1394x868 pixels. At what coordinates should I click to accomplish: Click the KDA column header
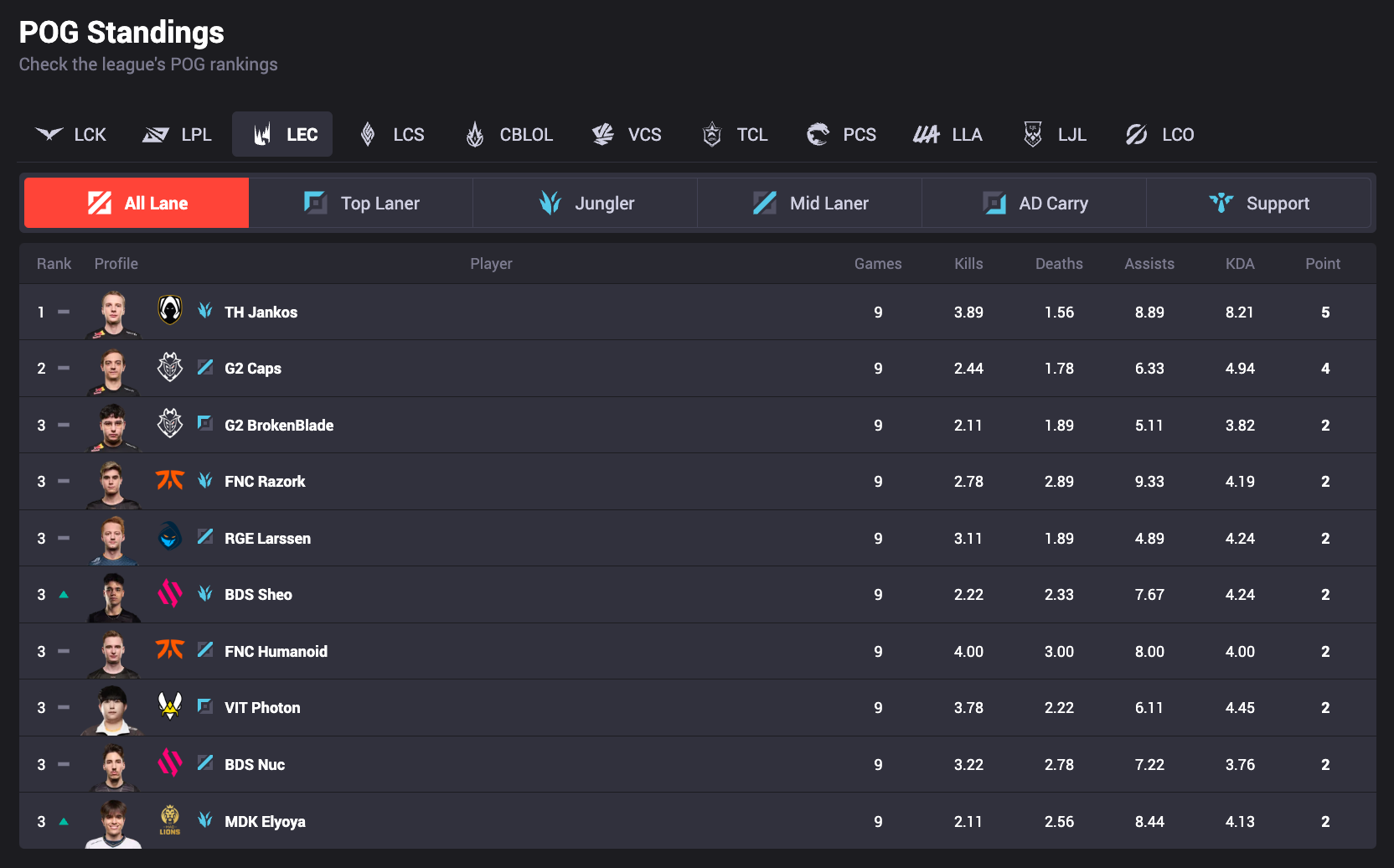1240,263
